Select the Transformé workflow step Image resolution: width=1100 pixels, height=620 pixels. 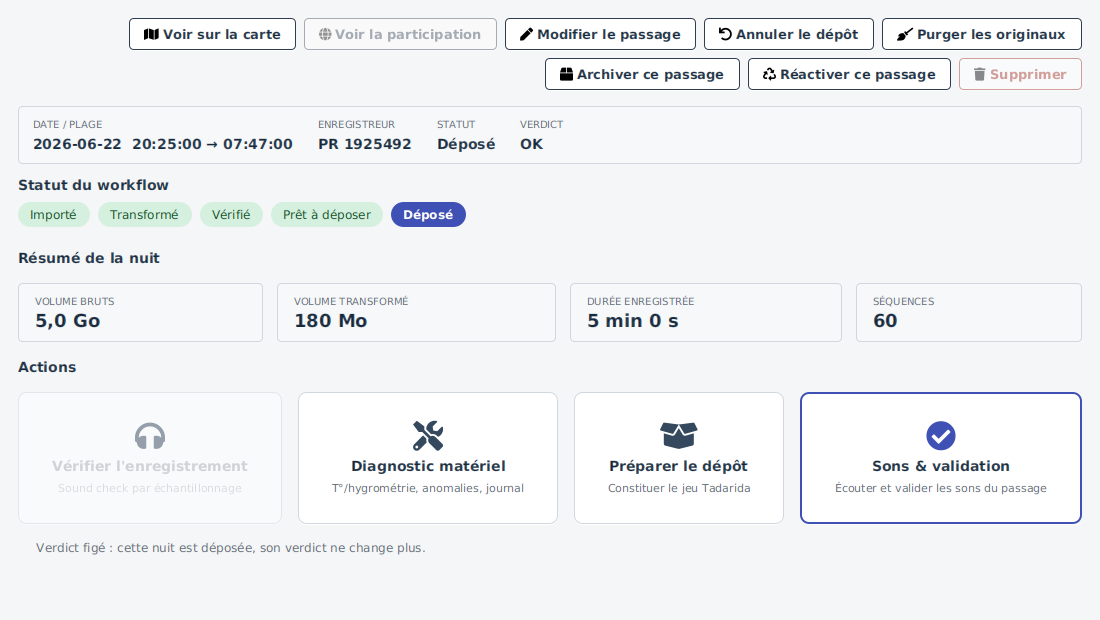[x=145, y=215]
